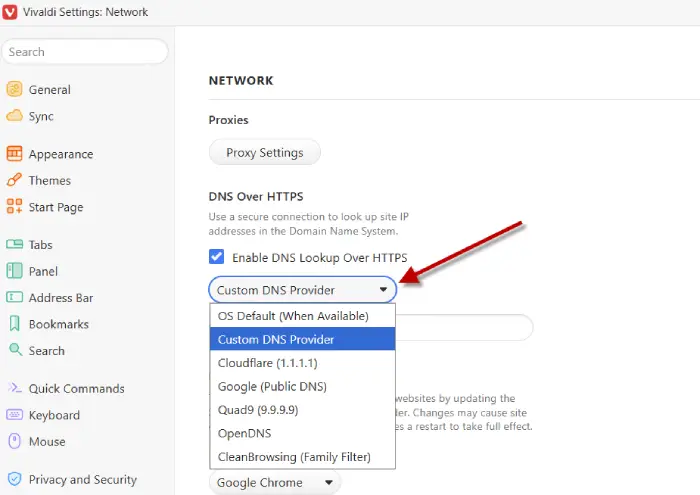Click the Quick Commands chevron icon
Viewport: 700px width, 495px height.
(14, 387)
